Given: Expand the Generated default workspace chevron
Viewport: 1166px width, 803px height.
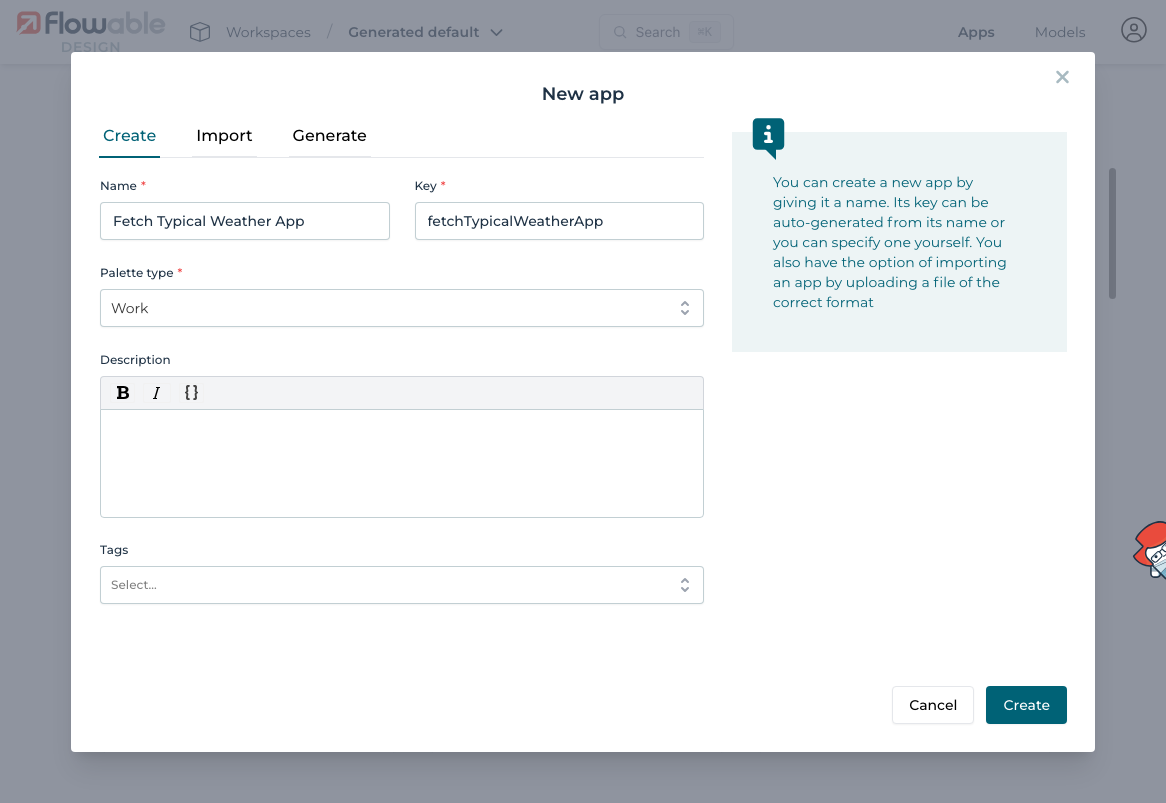Looking at the screenshot, I should coord(497,31).
